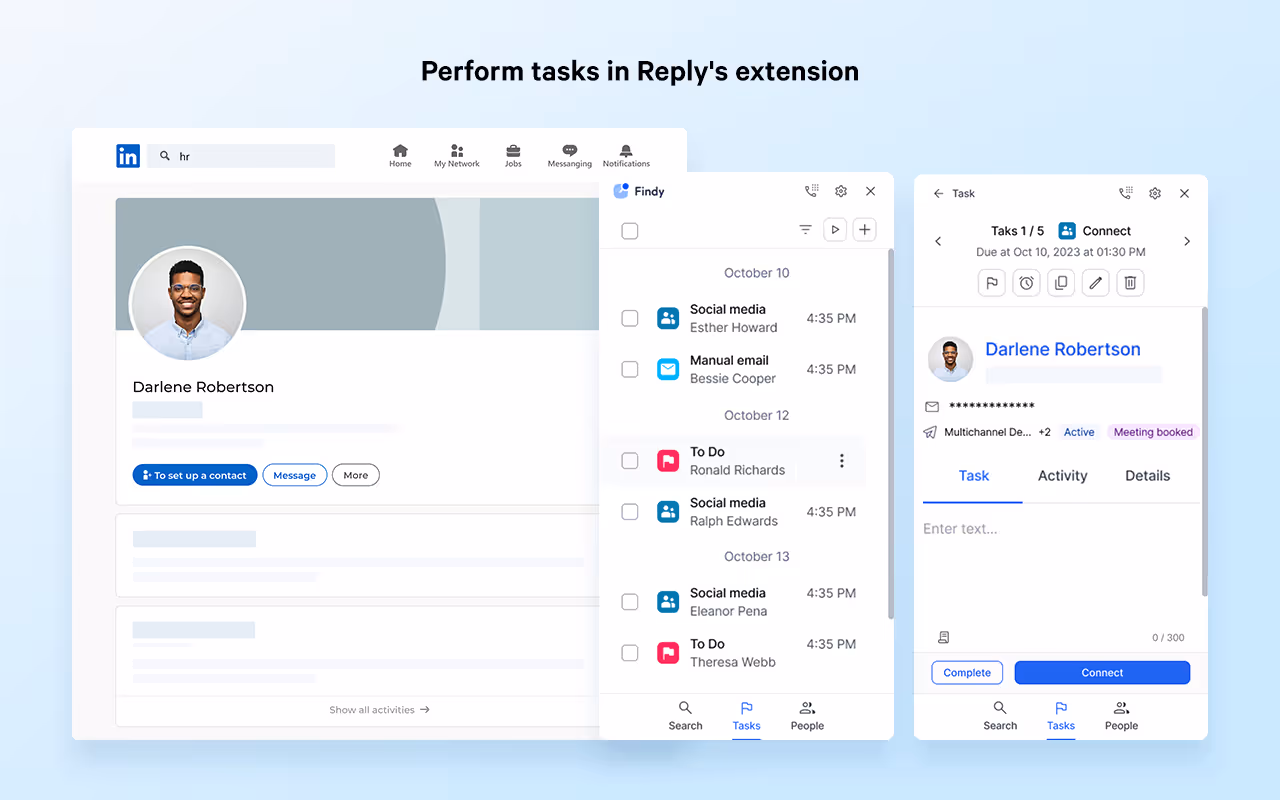
Task: Go to next task chevron
Action: pos(1187,241)
